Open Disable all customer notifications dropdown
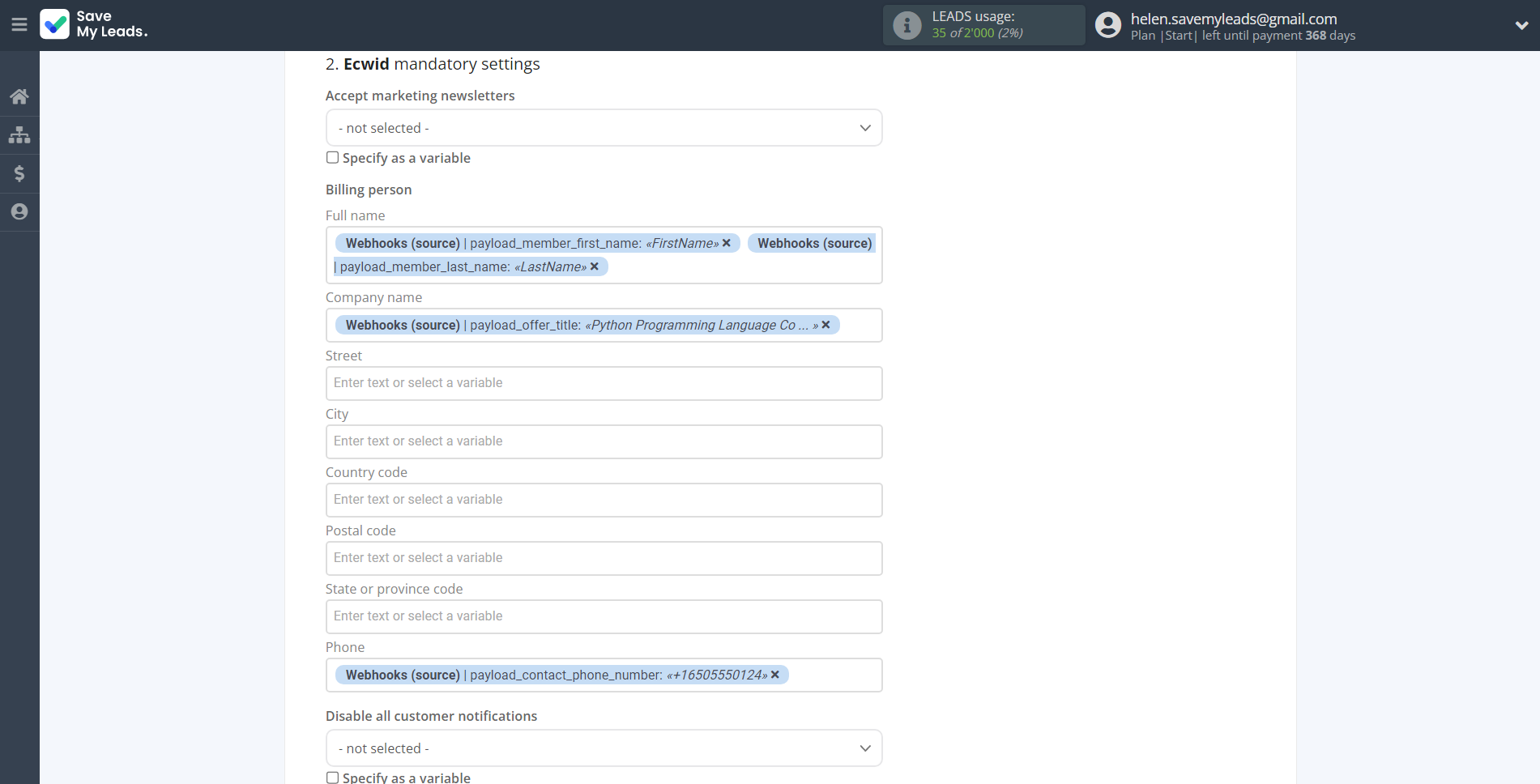 604,748
